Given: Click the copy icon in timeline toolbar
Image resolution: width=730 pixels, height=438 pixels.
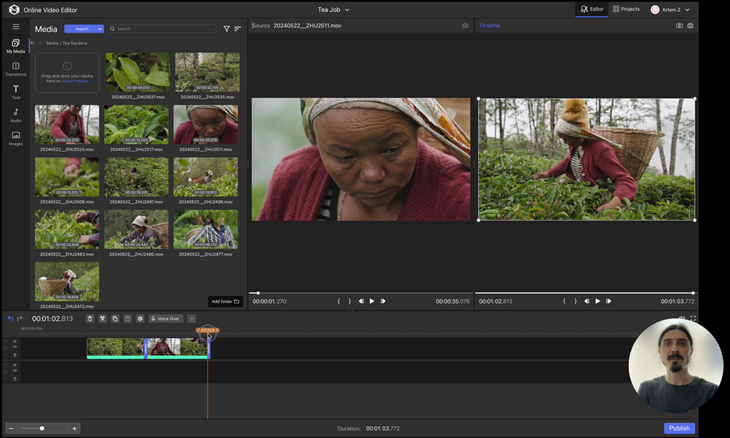Looking at the screenshot, I should click(x=115, y=318).
